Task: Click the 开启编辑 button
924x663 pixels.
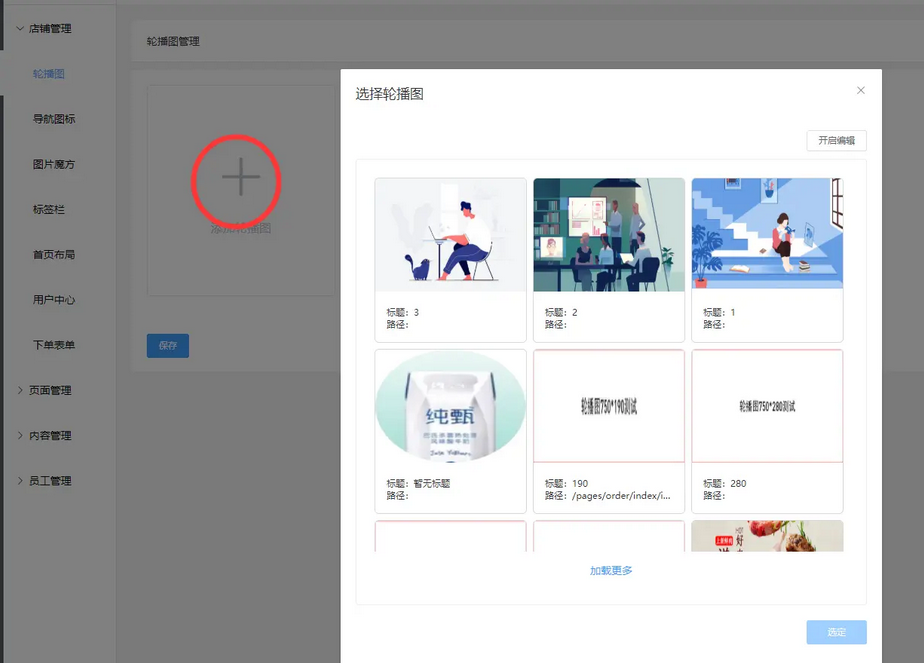Action: [x=836, y=141]
